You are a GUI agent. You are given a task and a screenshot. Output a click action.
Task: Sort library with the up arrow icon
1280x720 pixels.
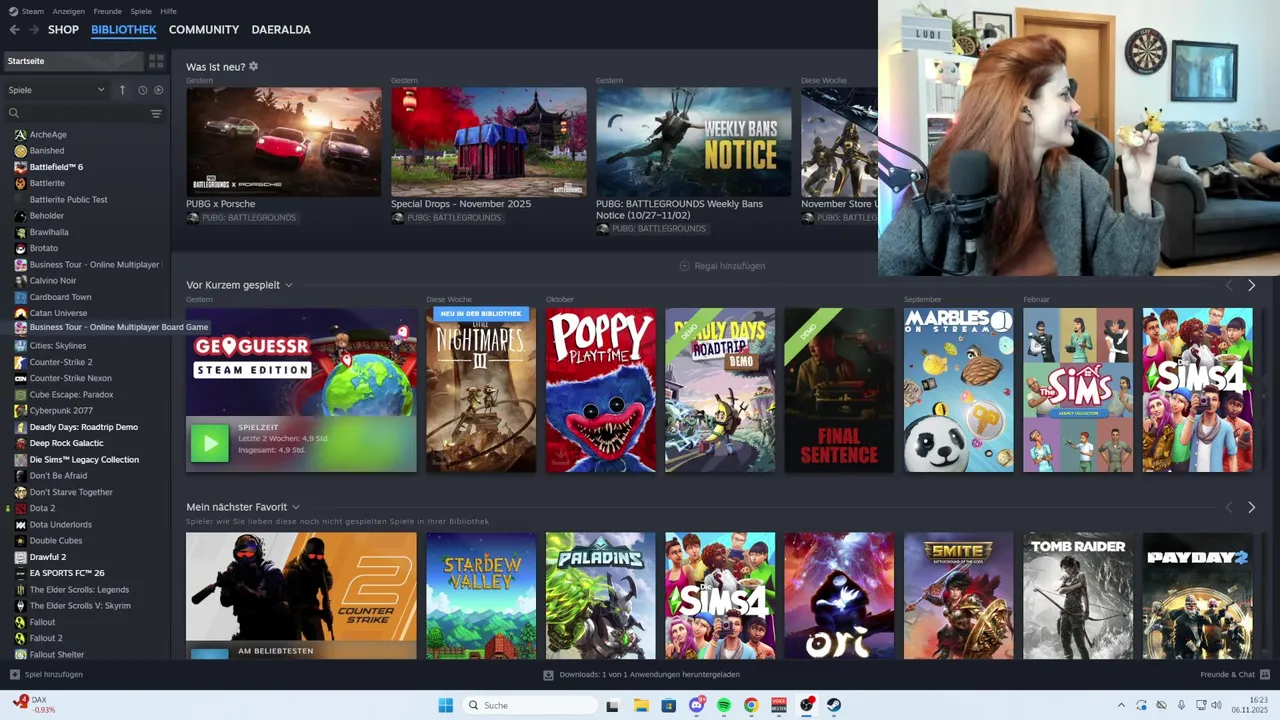(x=123, y=90)
